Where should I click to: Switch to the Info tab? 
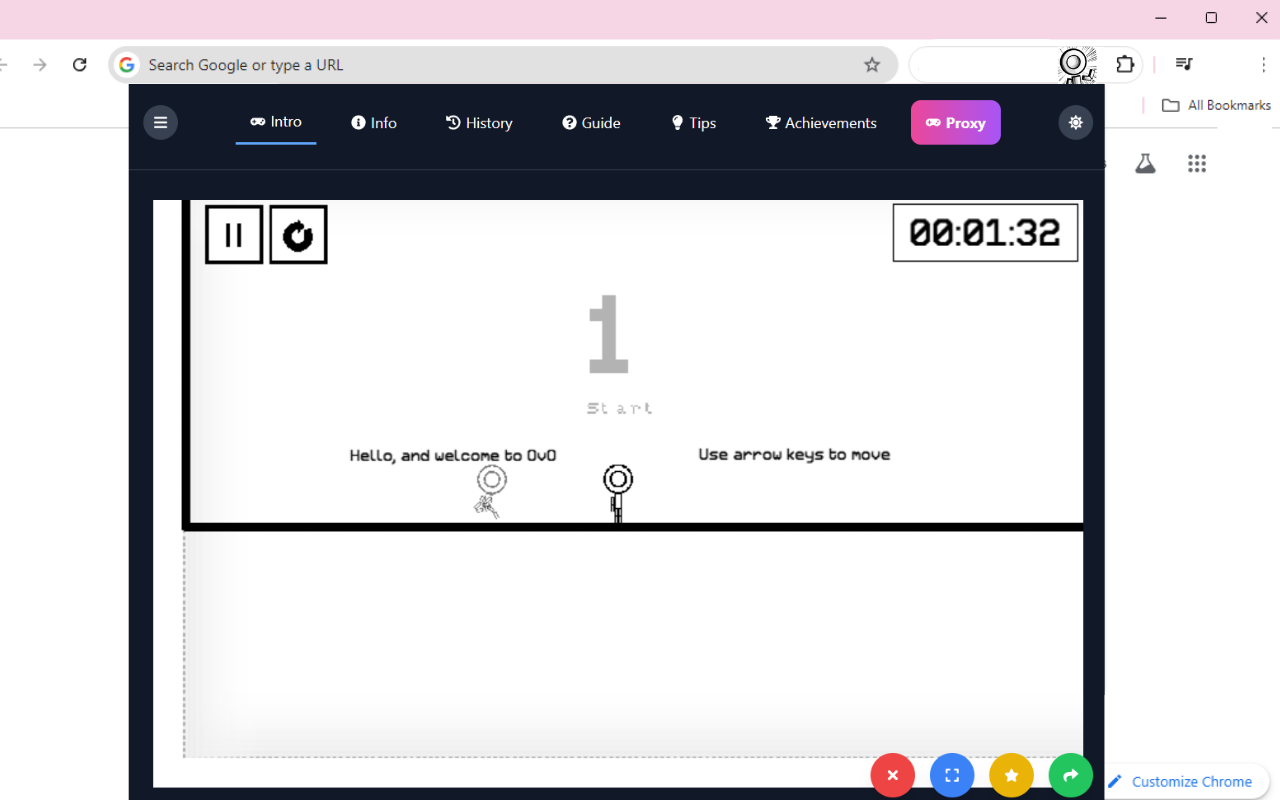[x=373, y=122]
